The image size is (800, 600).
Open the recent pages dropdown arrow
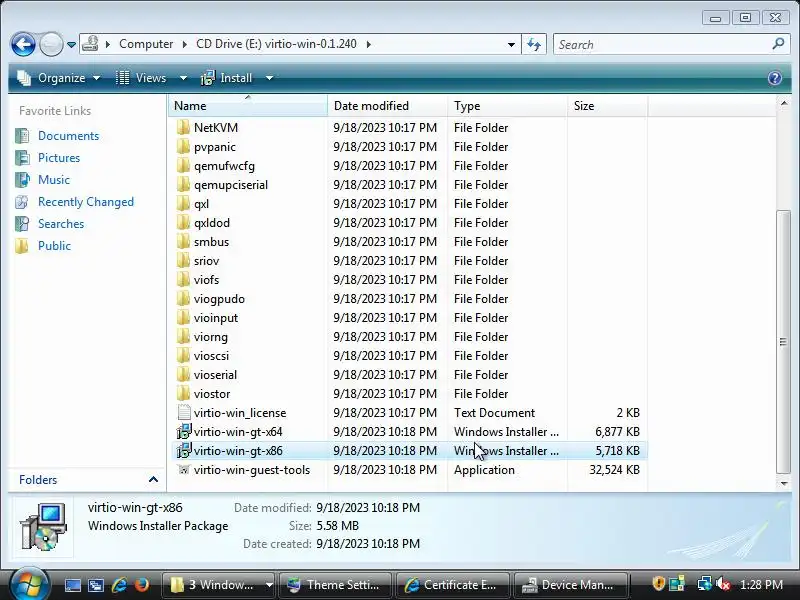[71, 45]
